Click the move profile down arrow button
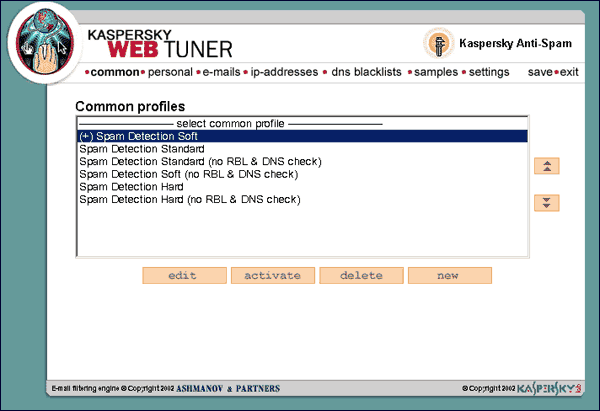Image resolution: width=600 pixels, height=411 pixels. point(546,203)
